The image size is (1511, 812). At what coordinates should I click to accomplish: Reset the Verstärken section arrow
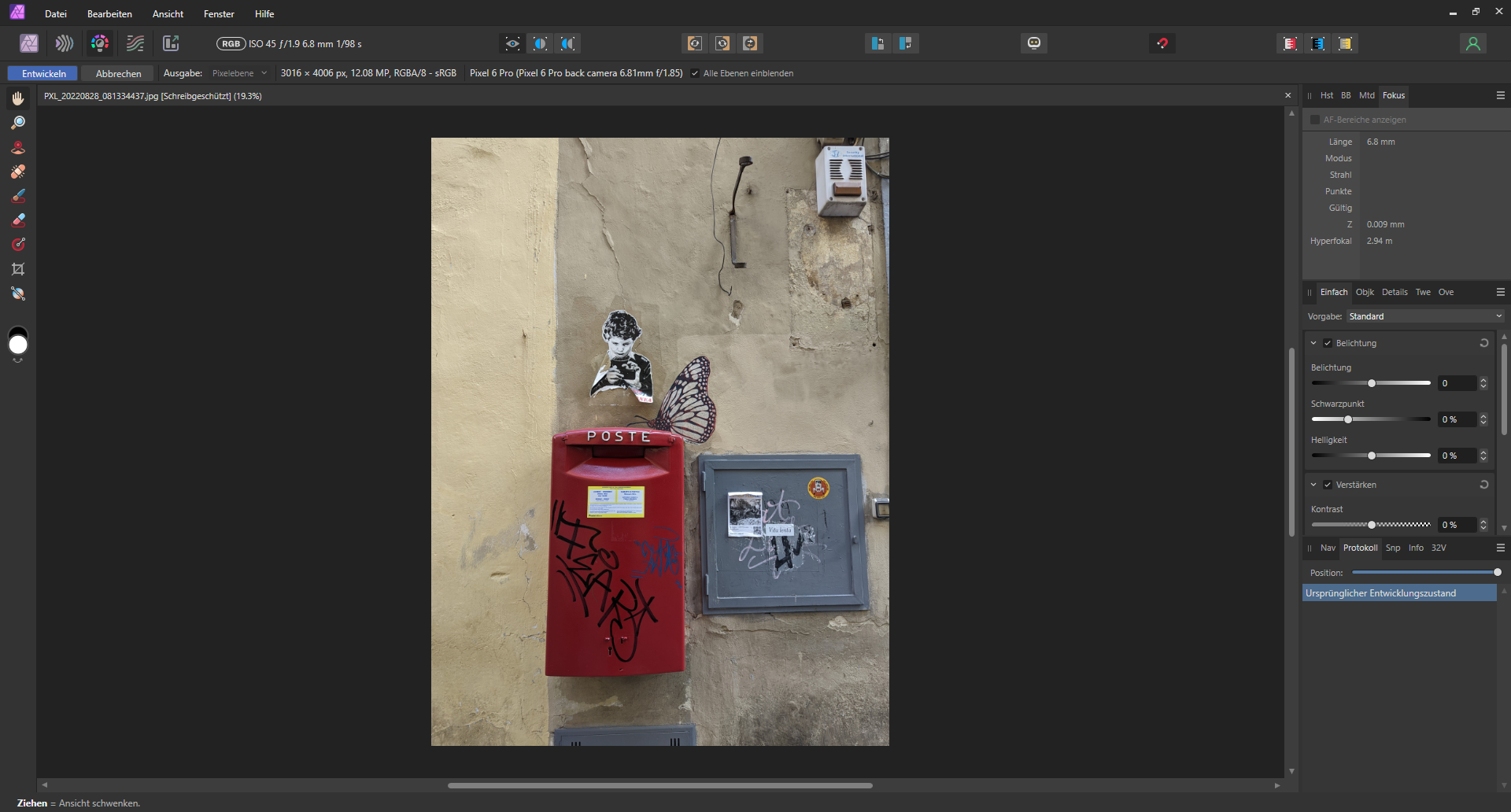click(x=1484, y=485)
